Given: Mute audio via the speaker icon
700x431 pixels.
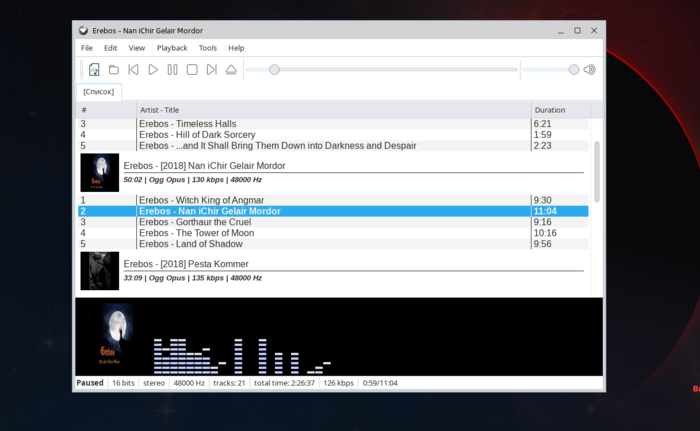Looking at the screenshot, I should coord(590,70).
